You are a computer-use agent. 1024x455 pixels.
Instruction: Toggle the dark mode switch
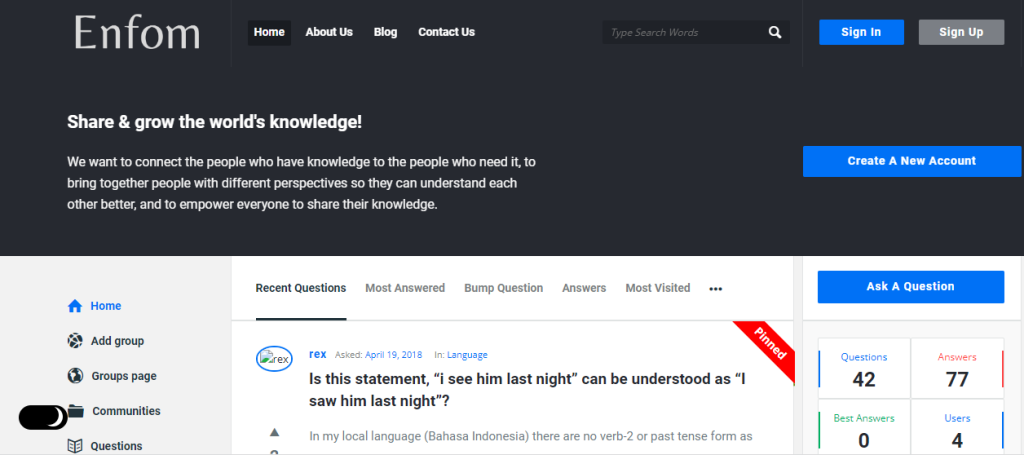43,417
